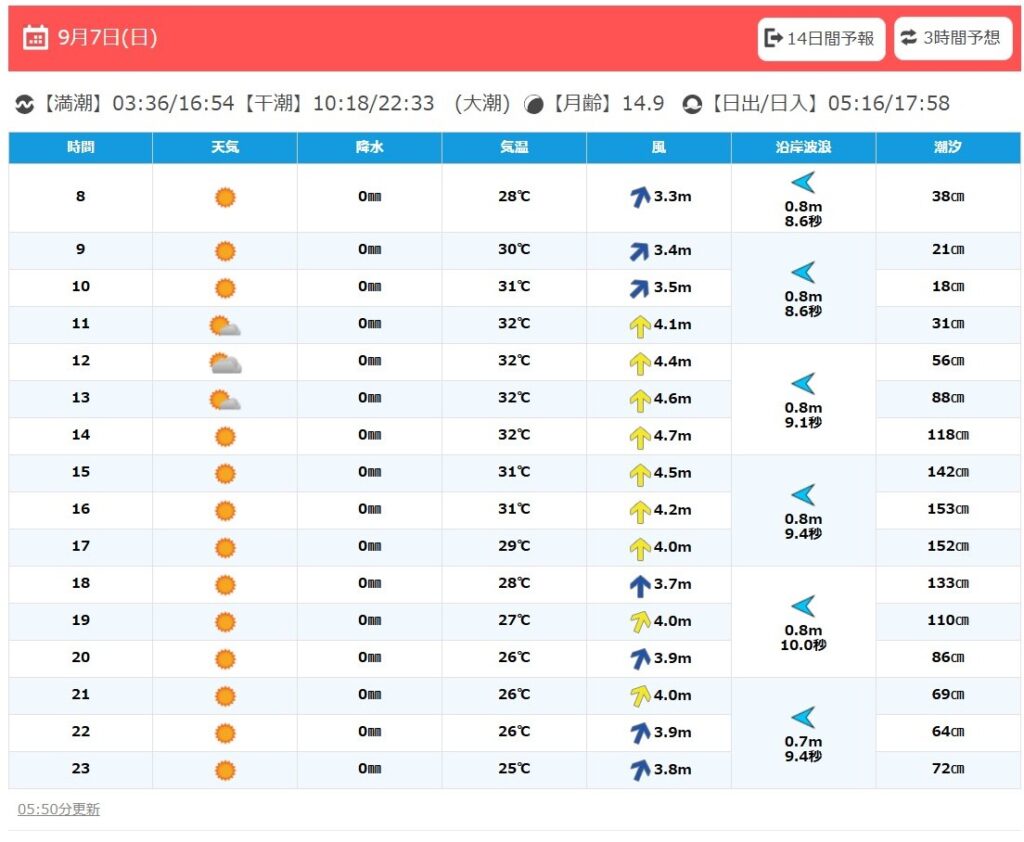Click the calendar icon beside 9月7日(日)
Screen dimensions: 1024x842
(x=35, y=37)
